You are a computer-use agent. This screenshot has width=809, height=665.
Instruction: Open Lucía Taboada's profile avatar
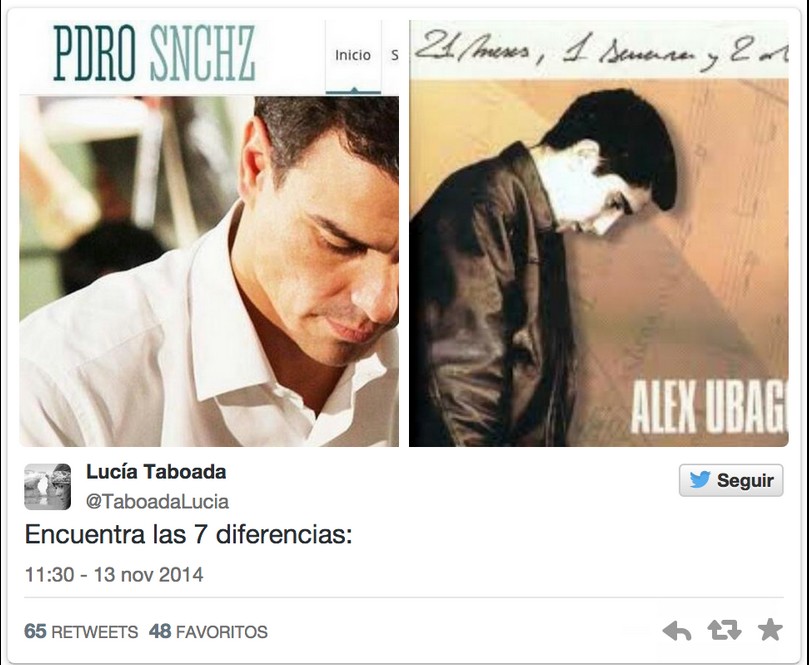[x=47, y=486]
